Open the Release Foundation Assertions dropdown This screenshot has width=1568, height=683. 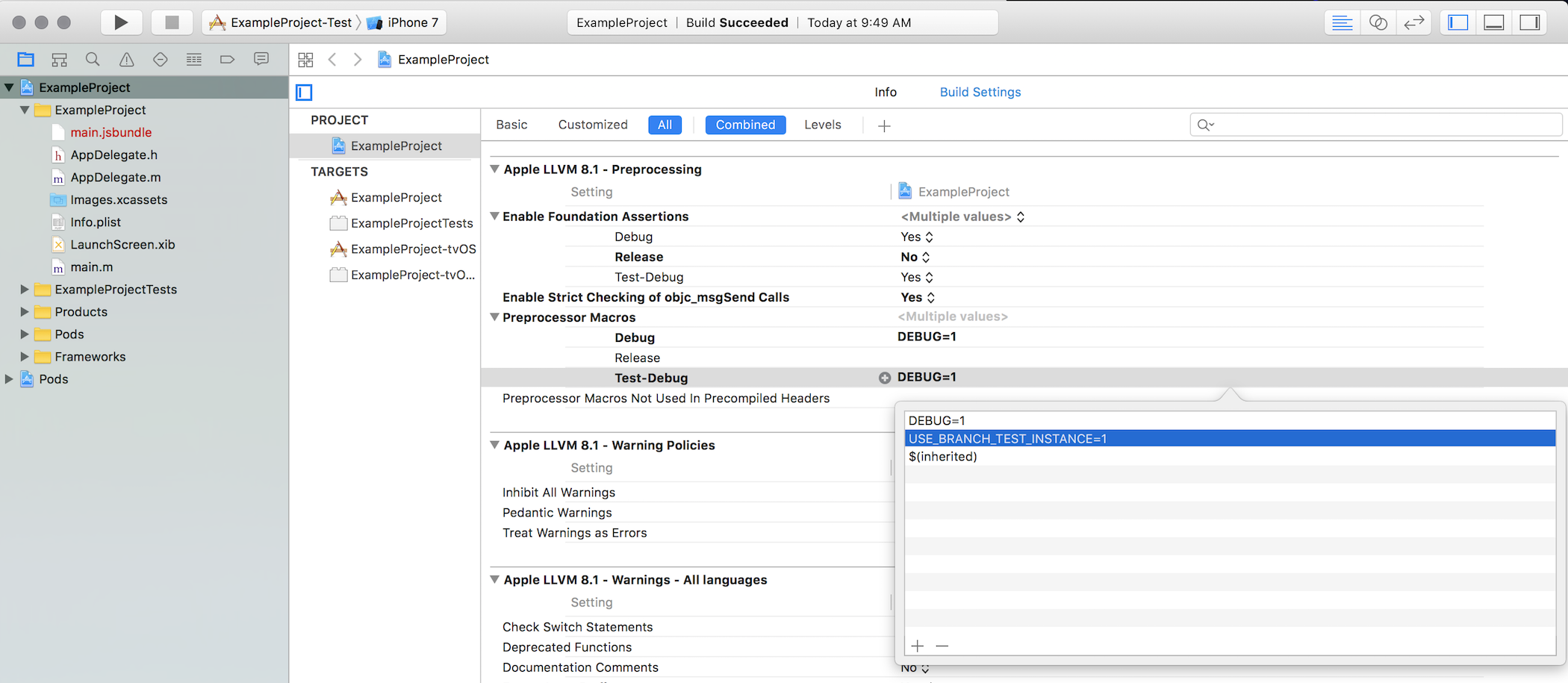click(x=915, y=257)
